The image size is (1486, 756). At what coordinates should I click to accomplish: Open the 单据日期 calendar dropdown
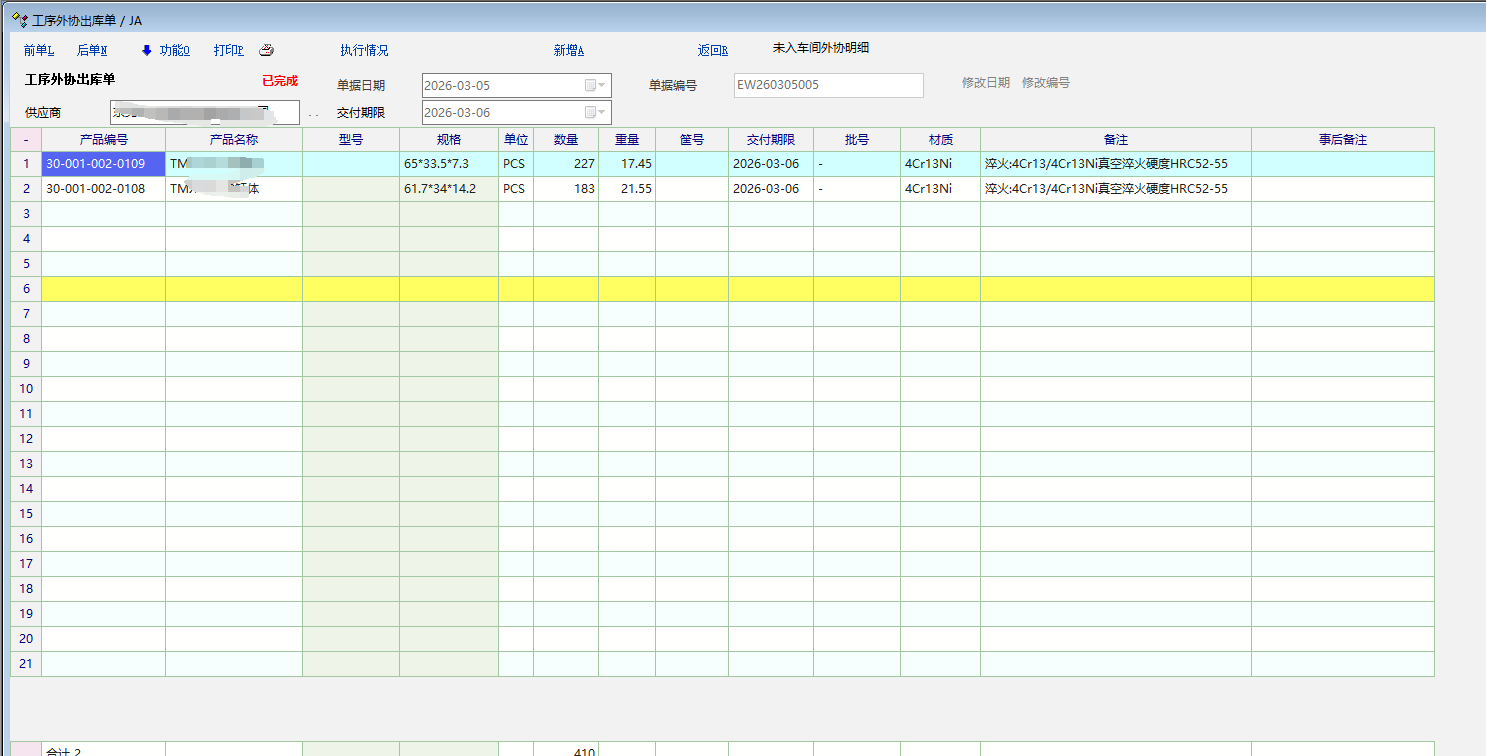coord(596,86)
